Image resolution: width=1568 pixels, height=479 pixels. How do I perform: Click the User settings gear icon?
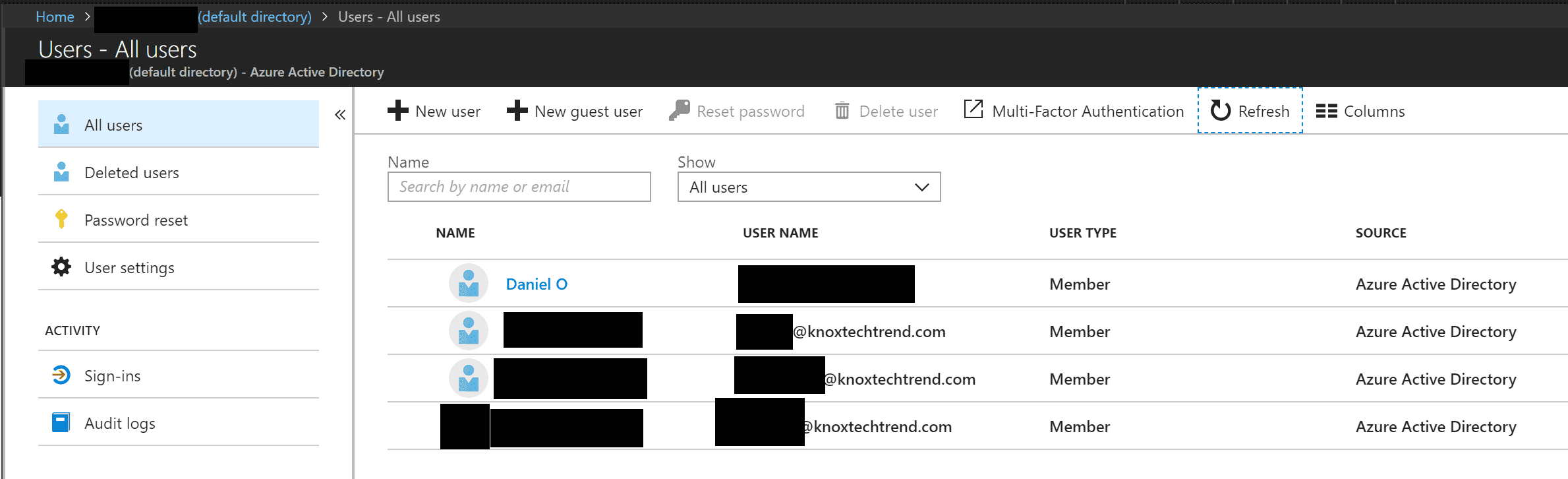click(x=61, y=267)
